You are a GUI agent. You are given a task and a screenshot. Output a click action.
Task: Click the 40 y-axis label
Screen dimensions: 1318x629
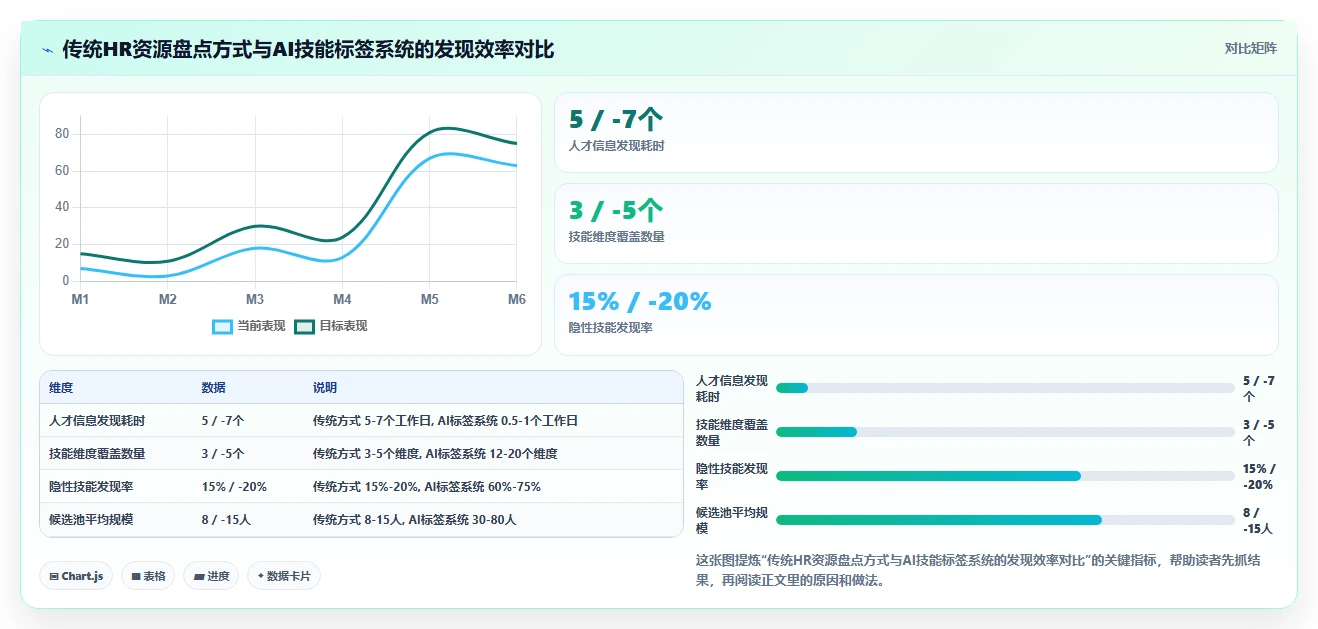pos(62,207)
